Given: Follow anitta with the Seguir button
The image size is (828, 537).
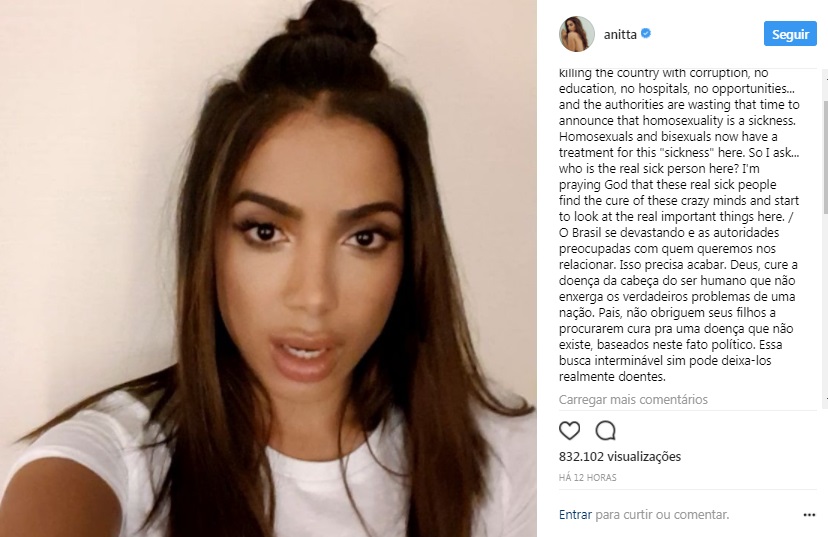Looking at the screenshot, I should (x=790, y=34).
